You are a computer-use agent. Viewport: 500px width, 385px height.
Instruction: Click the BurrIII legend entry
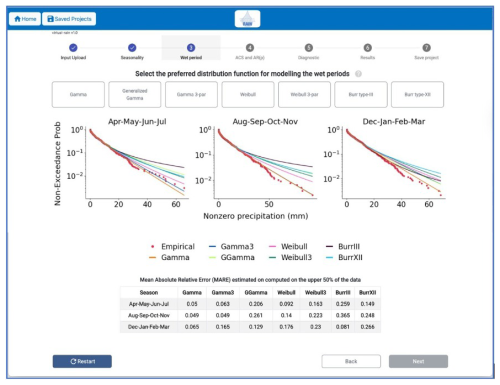coord(343,247)
